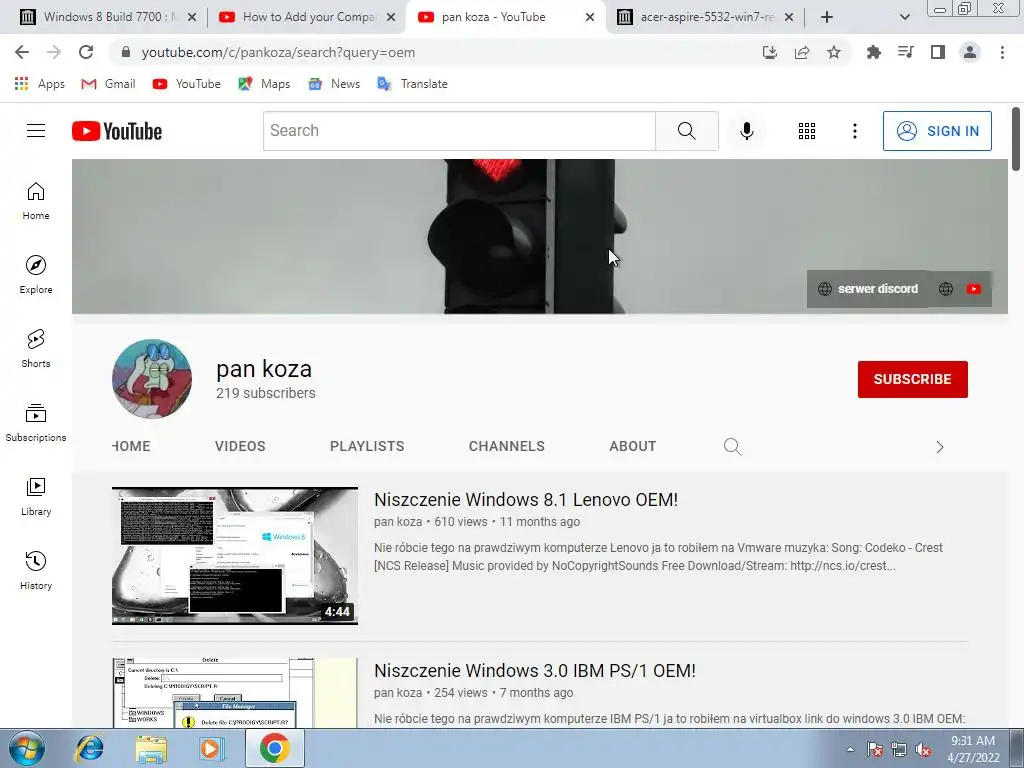Switch to acer-aspire-5532-win7 tab
The width and height of the screenshot is (1024, 768).
(706, 17)
